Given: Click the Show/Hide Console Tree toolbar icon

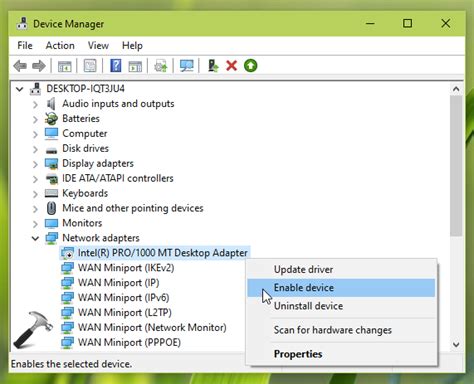Looking at the screenshot, I should pyautogui.click(x=65, y=66).
